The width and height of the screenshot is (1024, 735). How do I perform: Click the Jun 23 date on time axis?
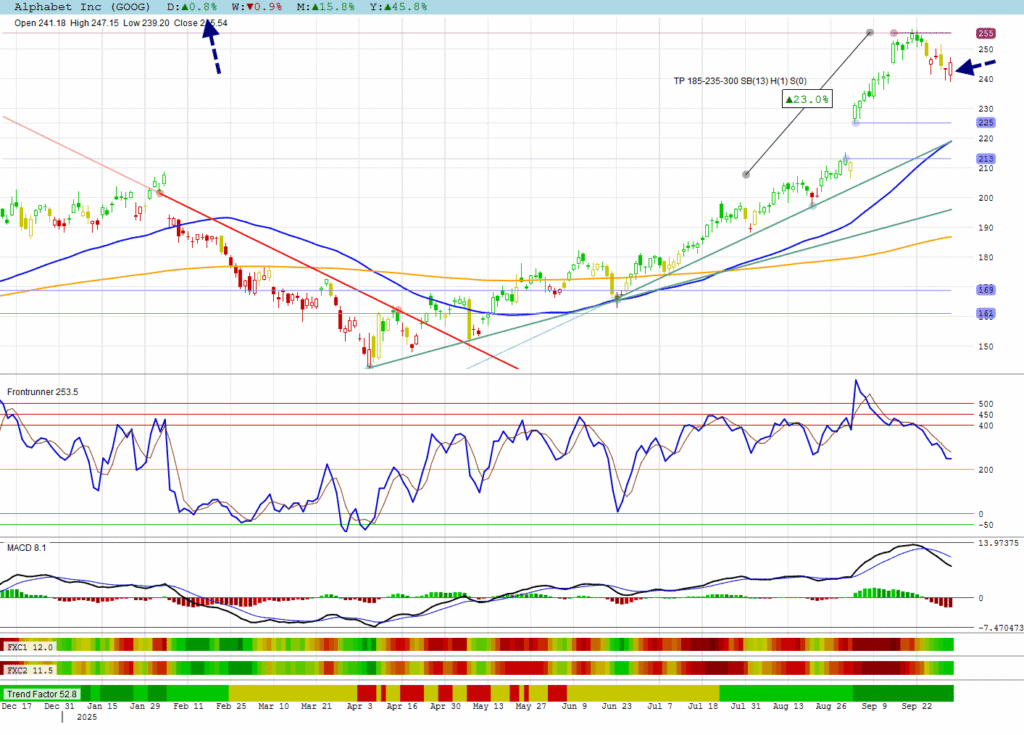click(x=614, y=706)
